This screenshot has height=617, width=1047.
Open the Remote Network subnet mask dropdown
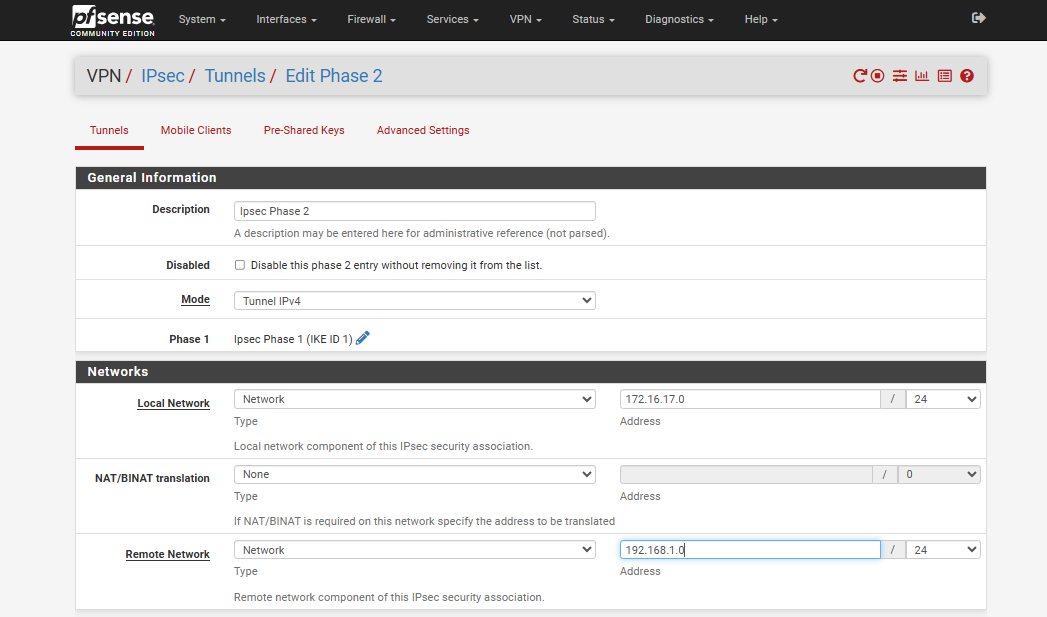pyautogui.click(x=942, y=550)
